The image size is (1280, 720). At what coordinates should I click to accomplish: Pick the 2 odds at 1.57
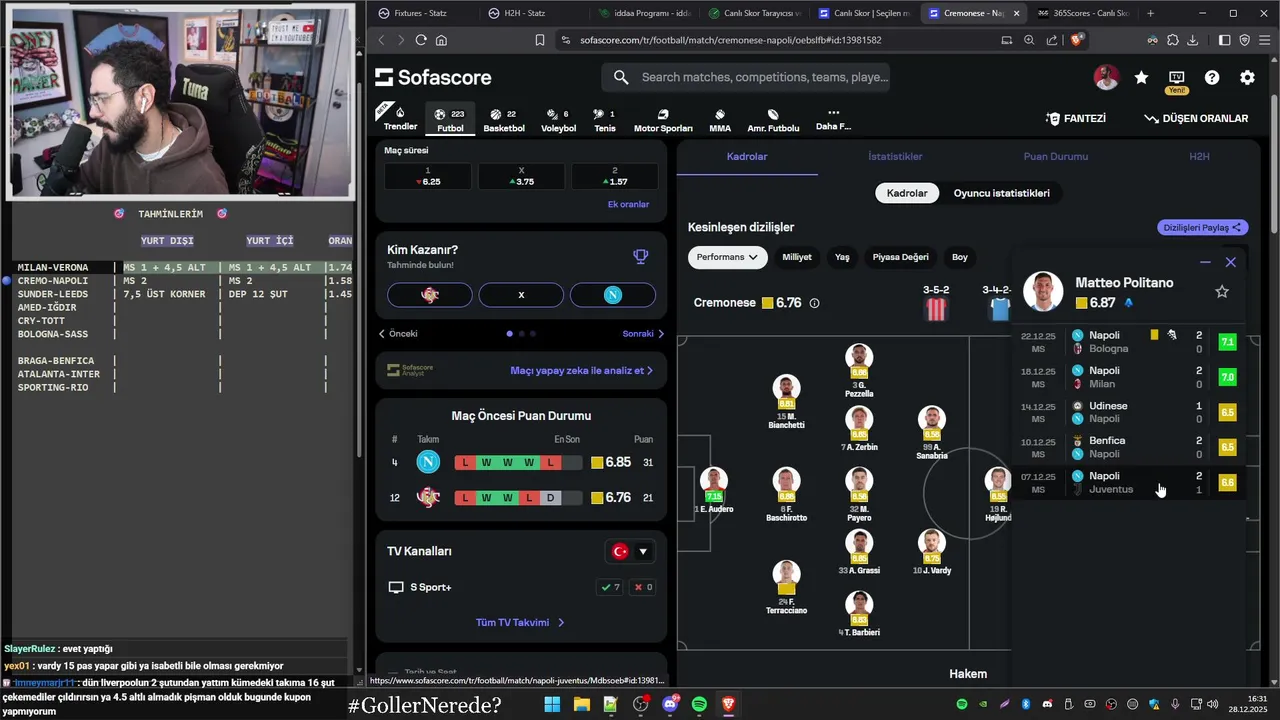click(614, 177)
